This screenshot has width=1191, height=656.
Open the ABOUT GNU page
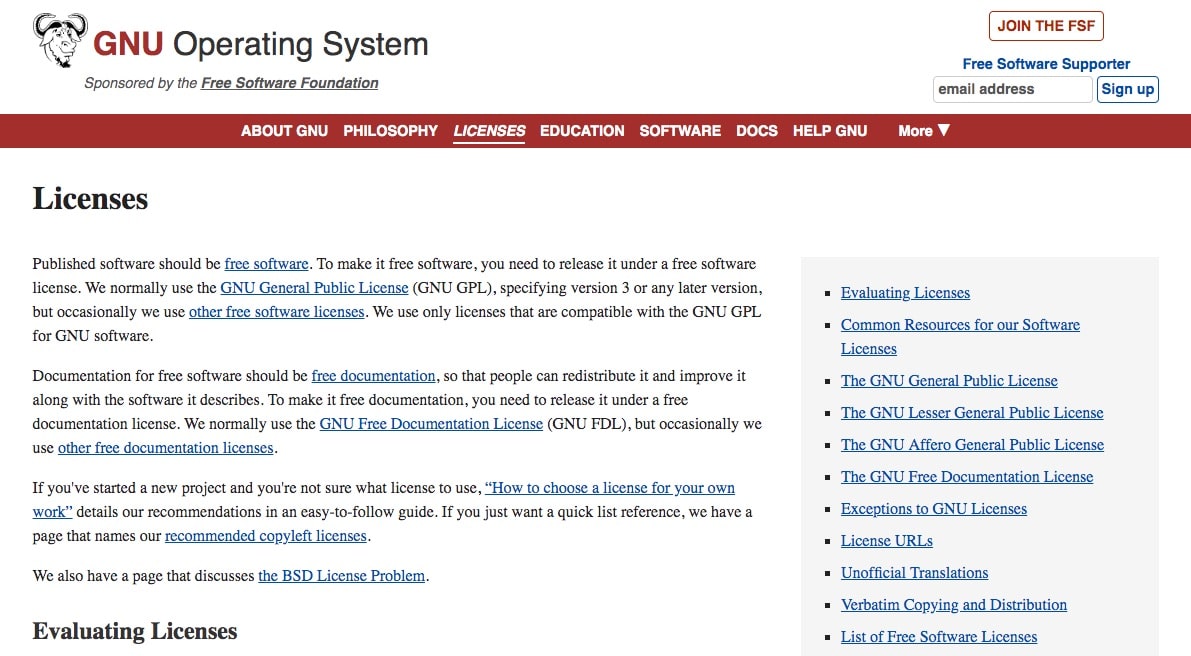(x=284, y=131)
